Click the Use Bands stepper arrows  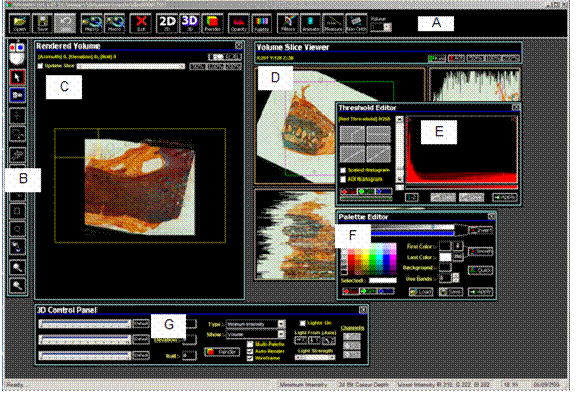point(456,278)
